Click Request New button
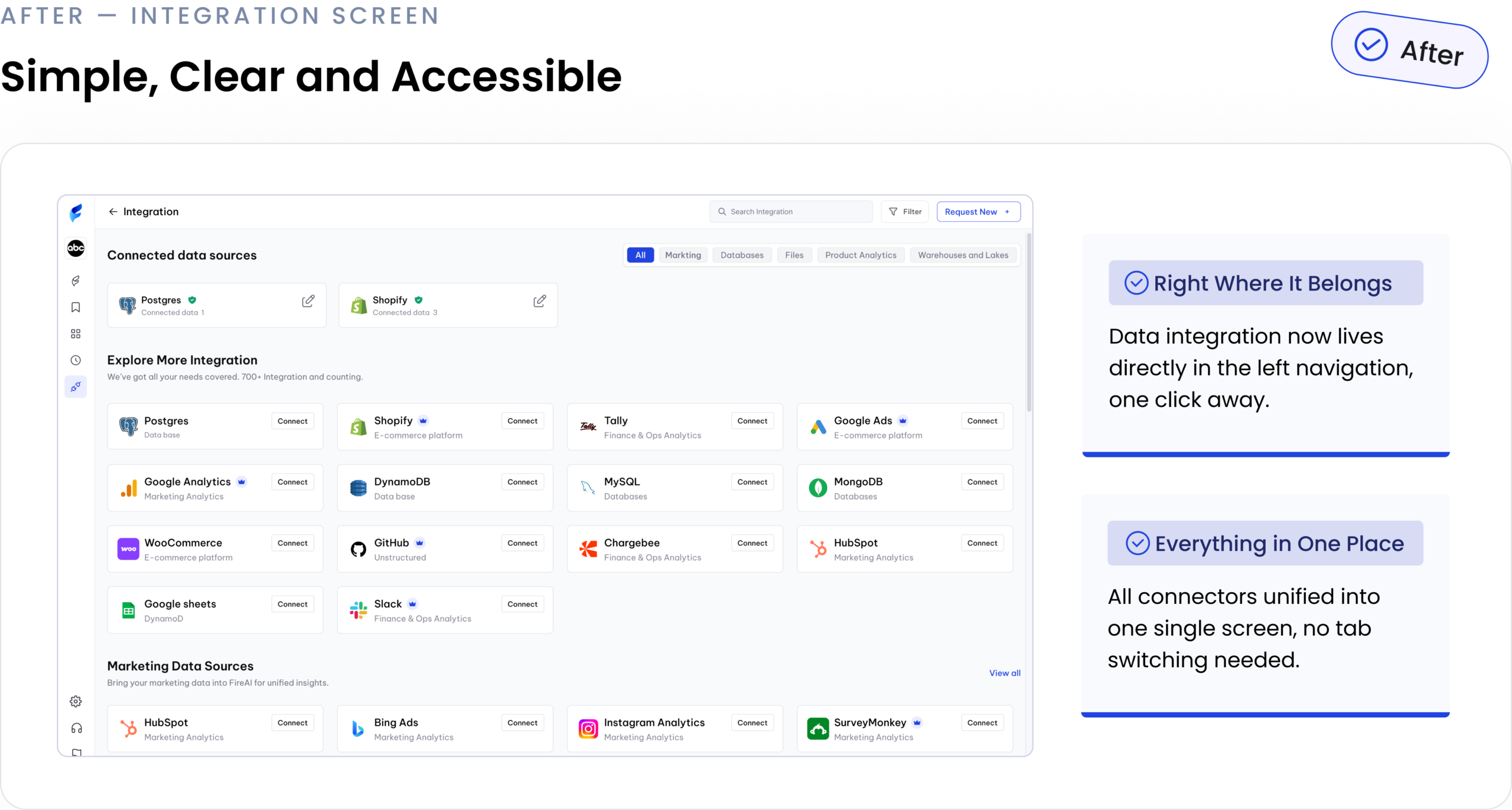 [x=978, y=211]
